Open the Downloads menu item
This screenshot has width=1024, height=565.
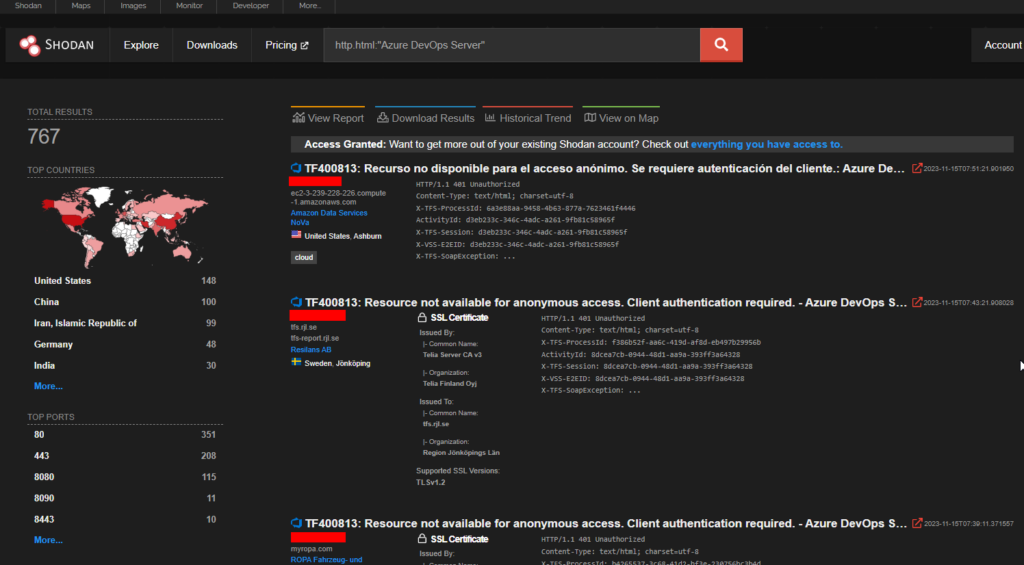coord(212,45)
